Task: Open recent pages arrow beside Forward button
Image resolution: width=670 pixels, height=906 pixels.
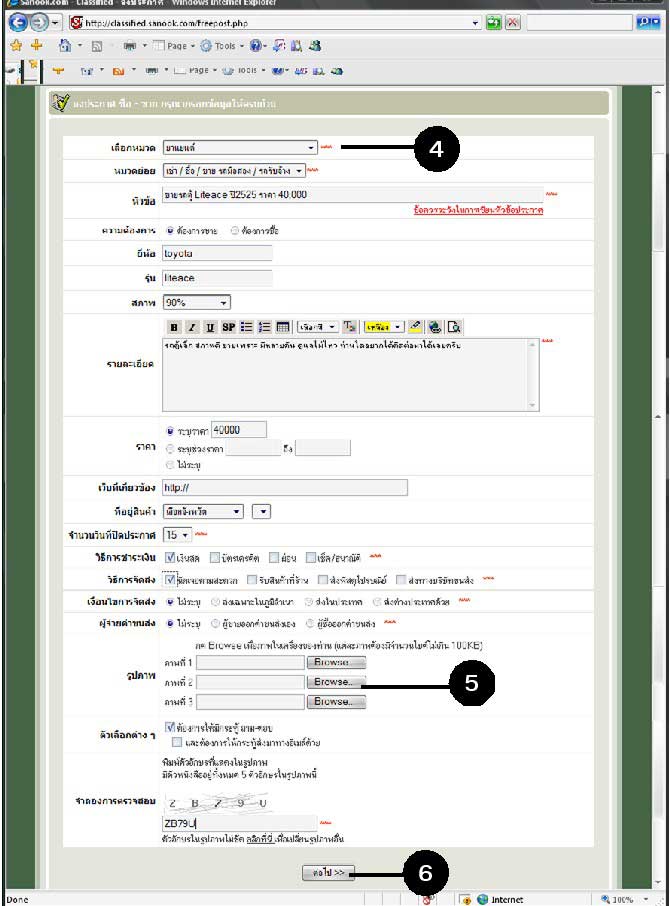Action: (55, 23)
